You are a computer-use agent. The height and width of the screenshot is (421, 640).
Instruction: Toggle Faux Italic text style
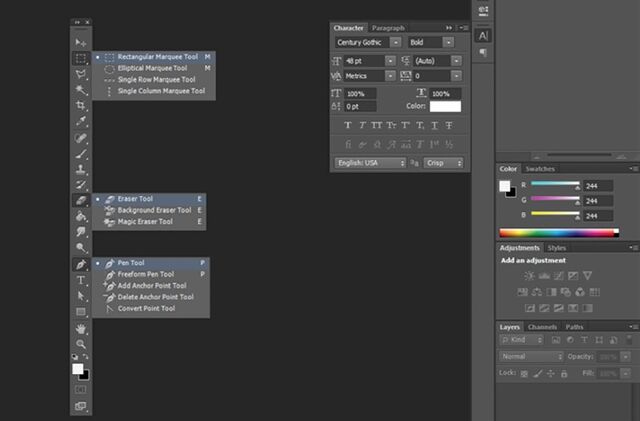[362, 125]
